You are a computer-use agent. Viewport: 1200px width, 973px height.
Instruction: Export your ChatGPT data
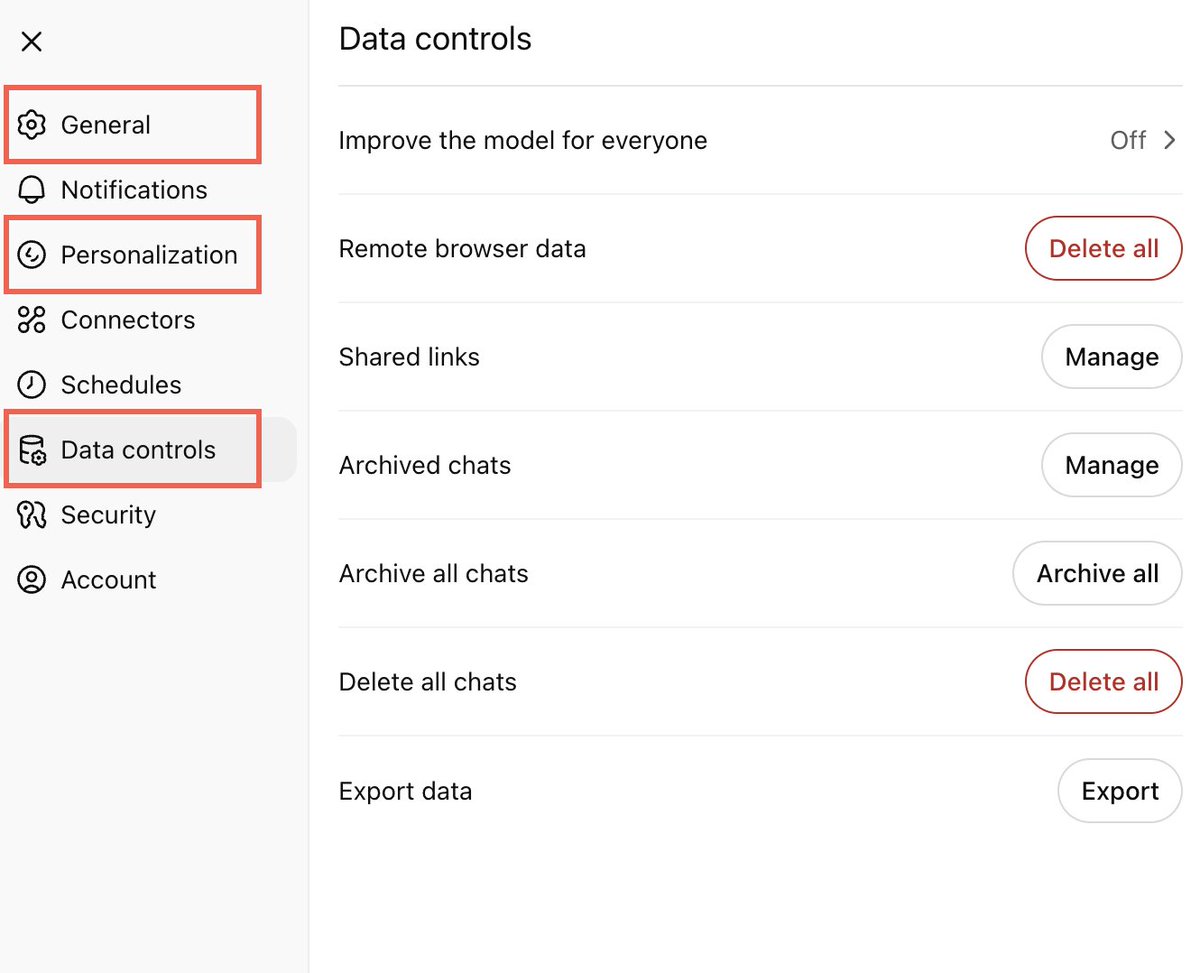pyautogui.click(x=1119, y=790)
